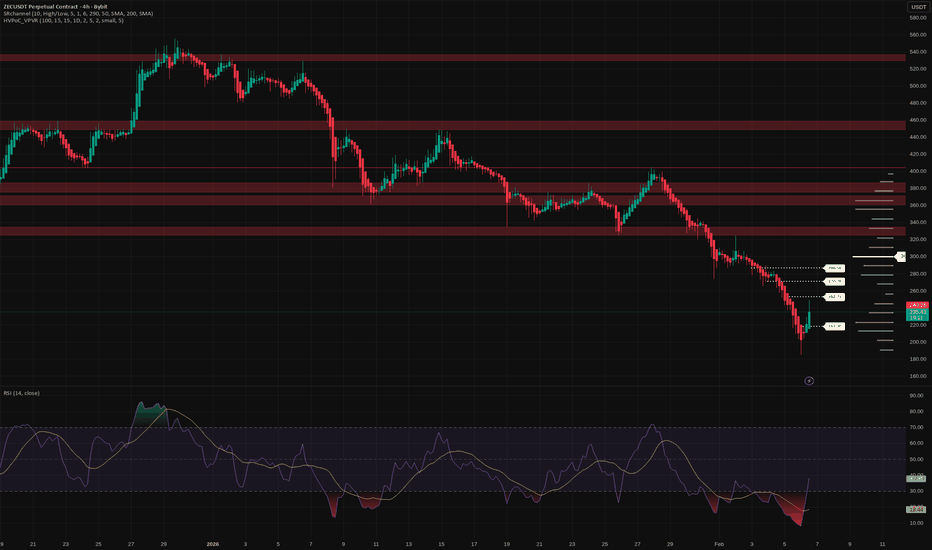Select the lowest cream price label near 217
Viewport: 932px width, 550px height.
coord(834,326)
